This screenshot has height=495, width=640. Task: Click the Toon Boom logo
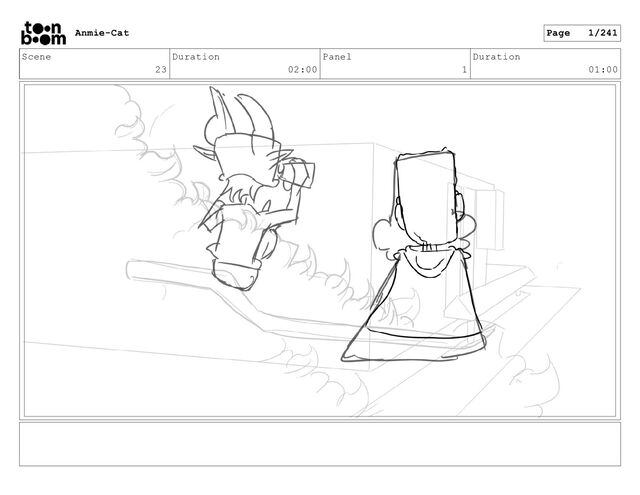click(43, 33)
